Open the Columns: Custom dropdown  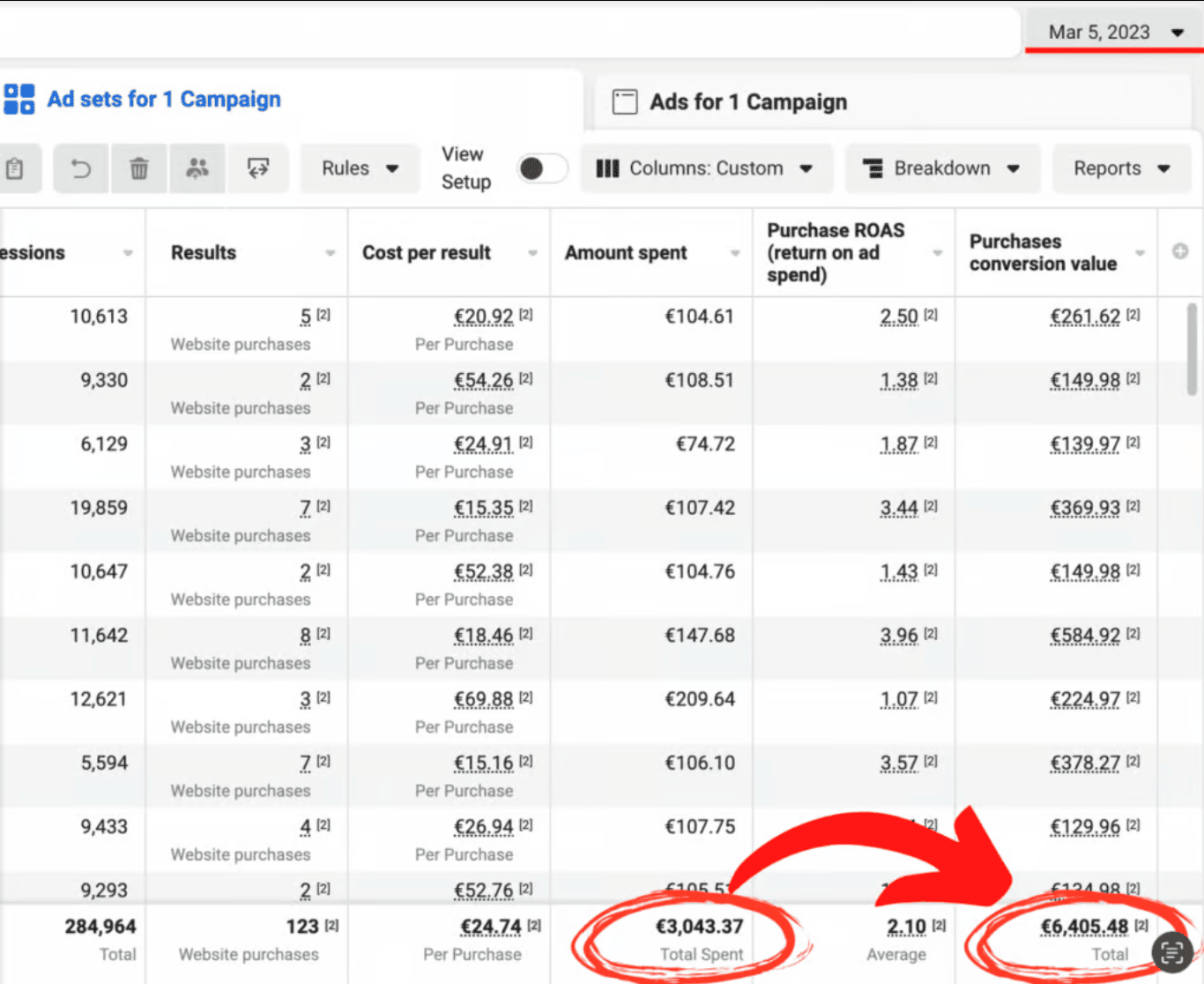(x=706, y=168)
